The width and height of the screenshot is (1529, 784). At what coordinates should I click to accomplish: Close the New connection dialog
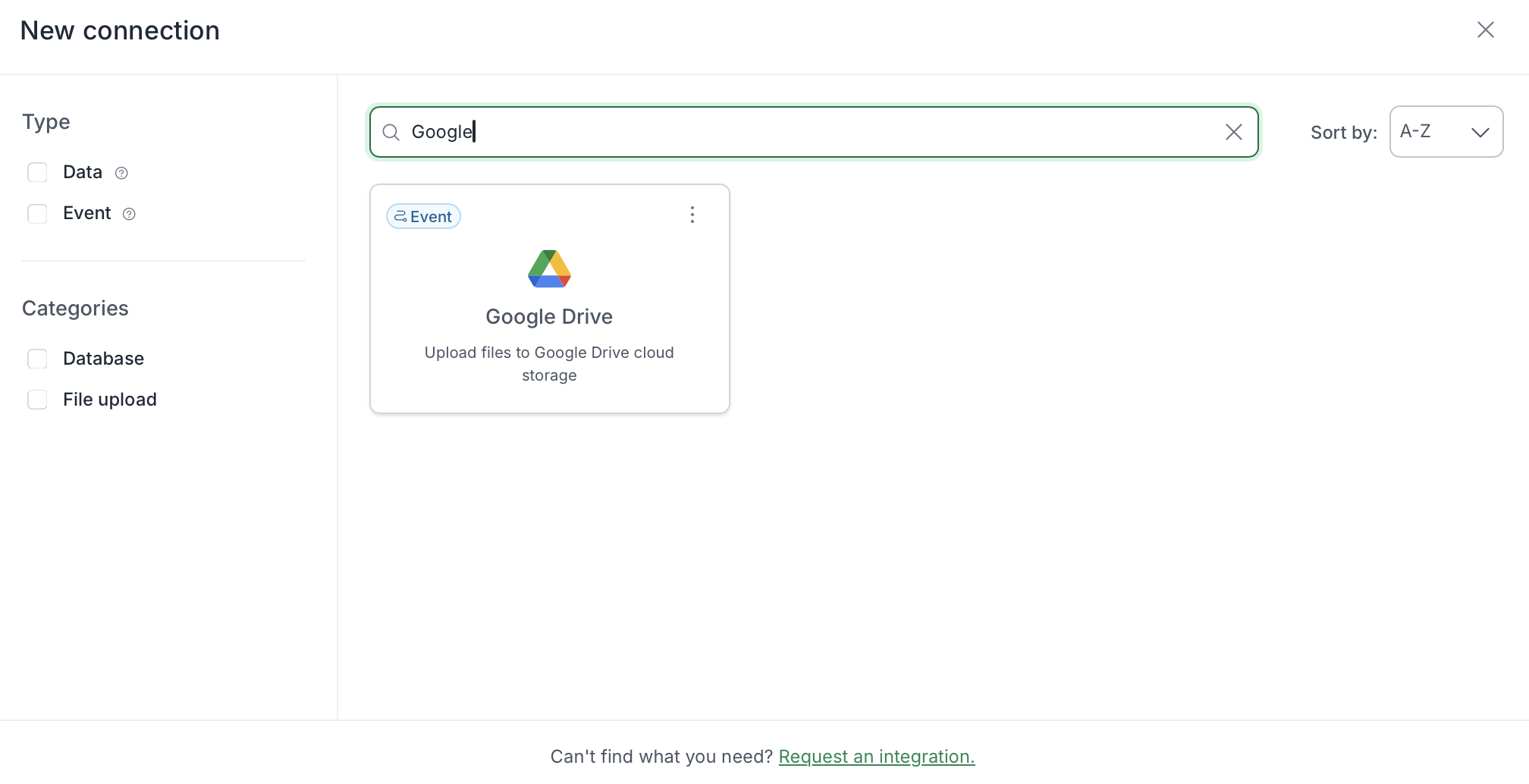[x=1485, y=30]
